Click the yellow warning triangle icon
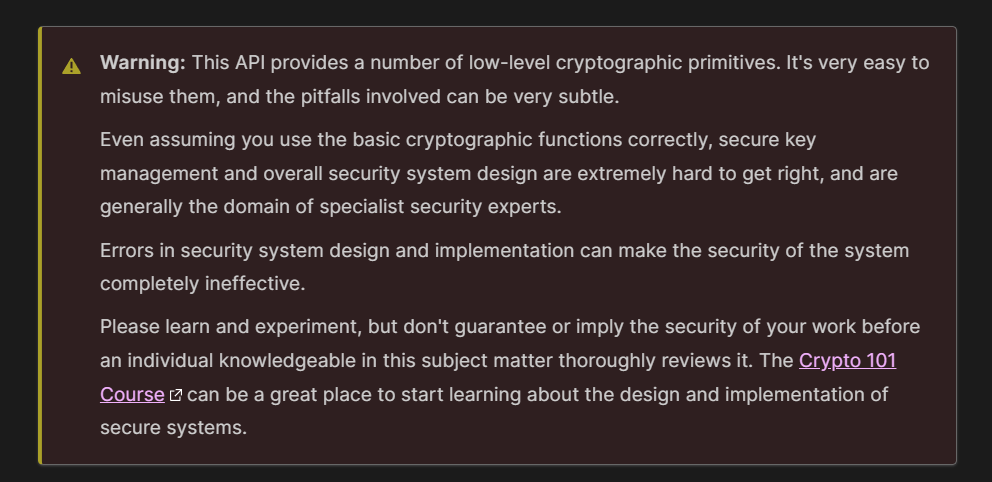Viewport: 992px width, 482px height. pos(71,66)
